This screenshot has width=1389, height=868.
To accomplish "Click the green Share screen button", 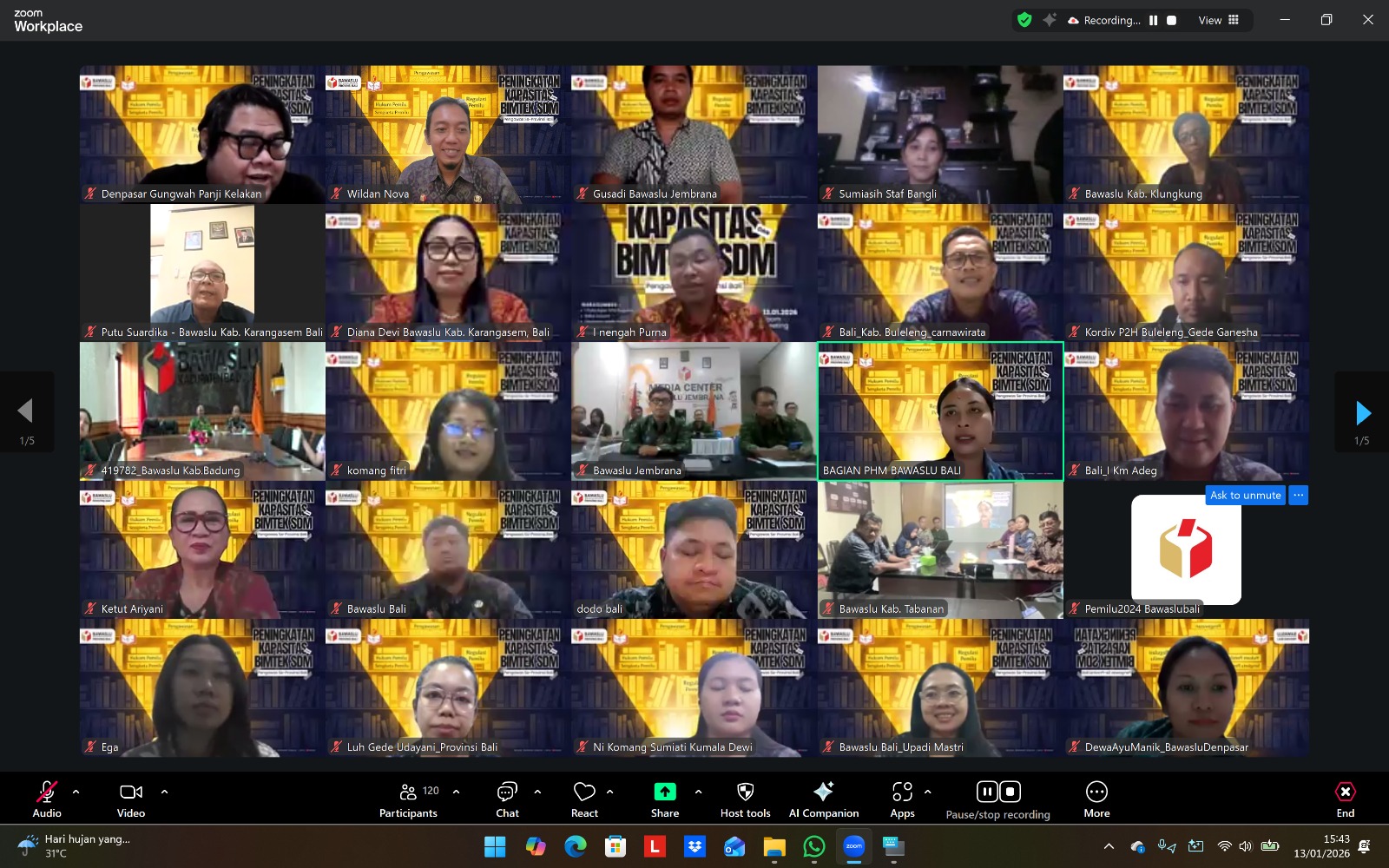I will point(664,799).
